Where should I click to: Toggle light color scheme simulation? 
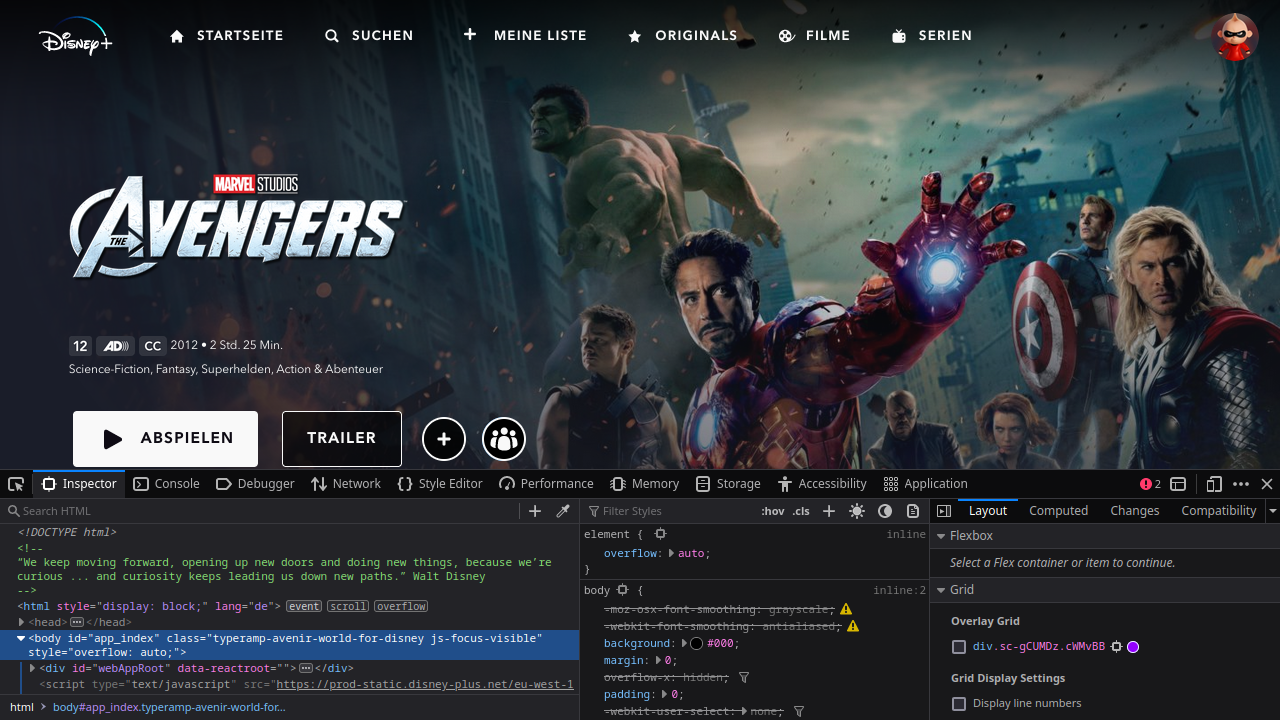point(857,511)
